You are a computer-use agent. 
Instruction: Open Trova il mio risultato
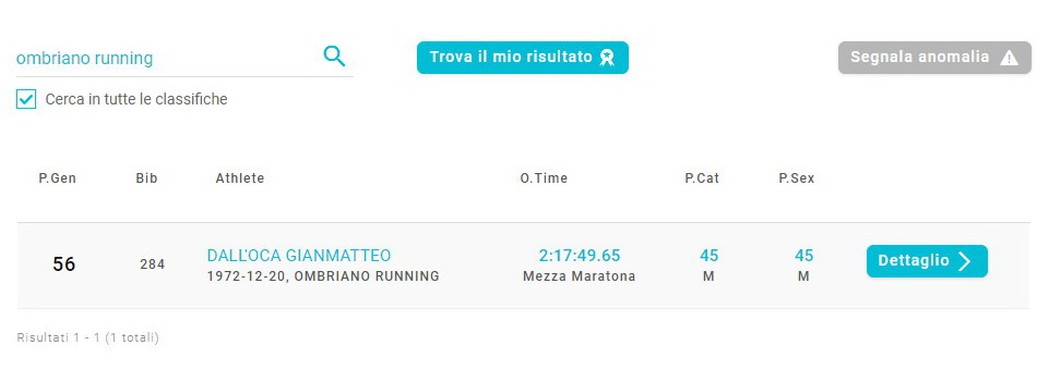click(x=523, y=57)
